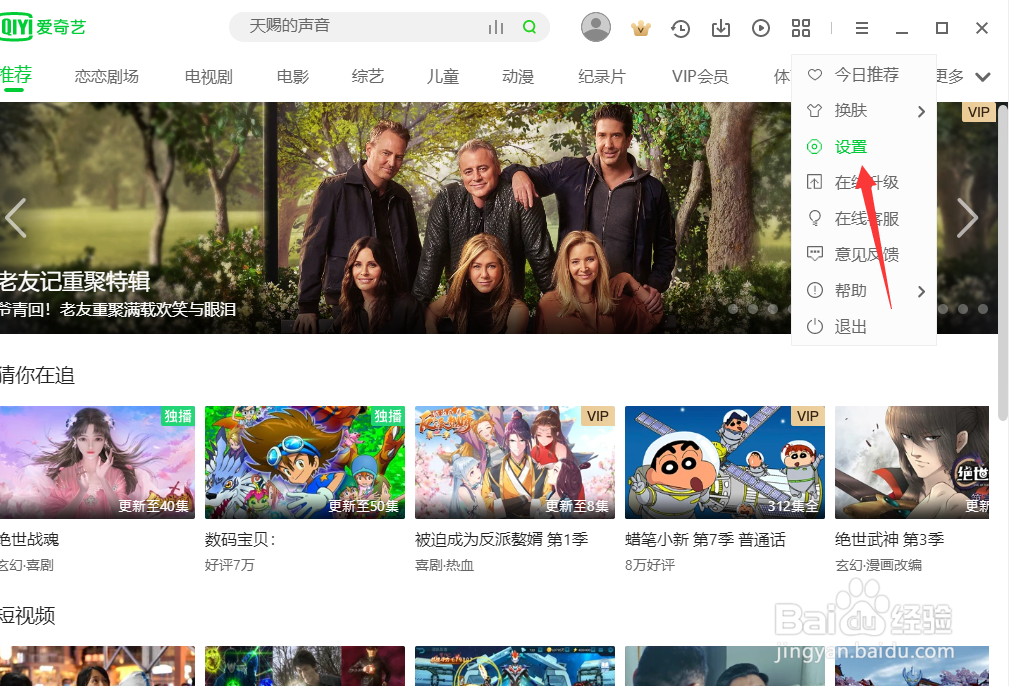1009x686 pixels.
Task: Click the lightbulb icon beside 在线客服
Action: (815, 218)
